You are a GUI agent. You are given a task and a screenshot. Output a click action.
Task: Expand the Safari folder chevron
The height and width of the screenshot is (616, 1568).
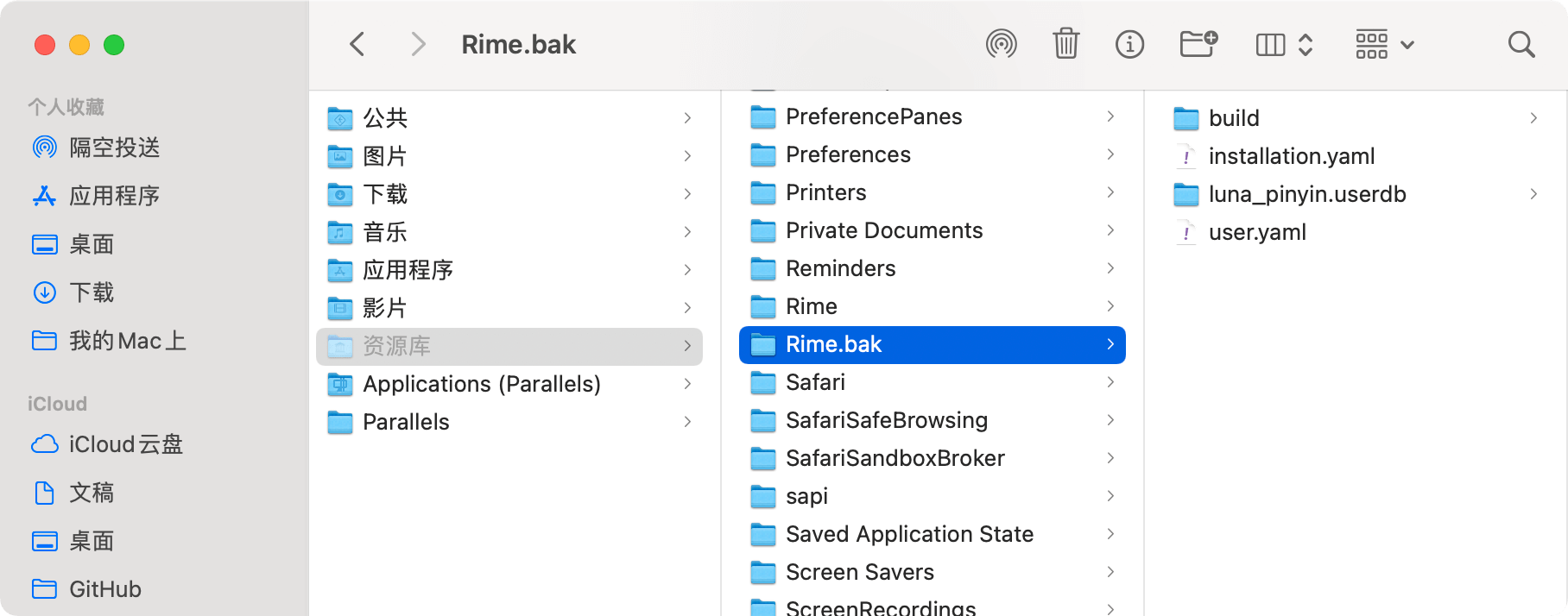click(1110, 382)
